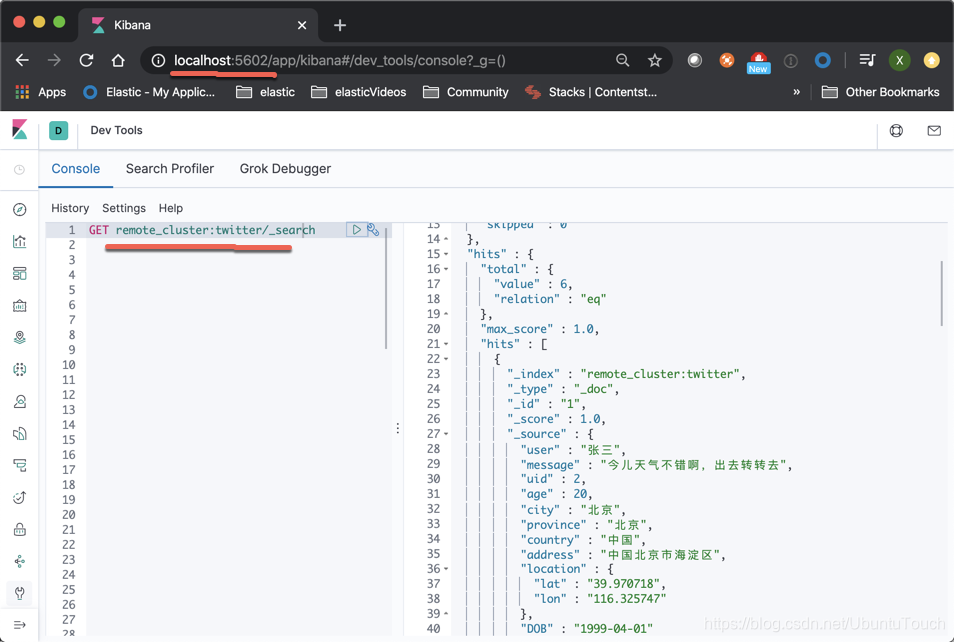The width and height of the screenshot is (954, 642).
Task: Switch to the Grok Debugger tab
Action: point(284,169)
